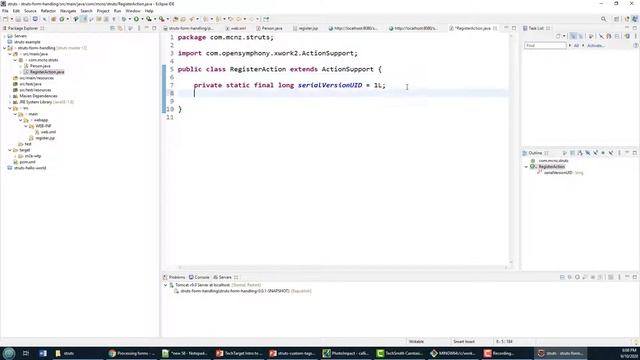Collapse the target folder

point(10,150)
